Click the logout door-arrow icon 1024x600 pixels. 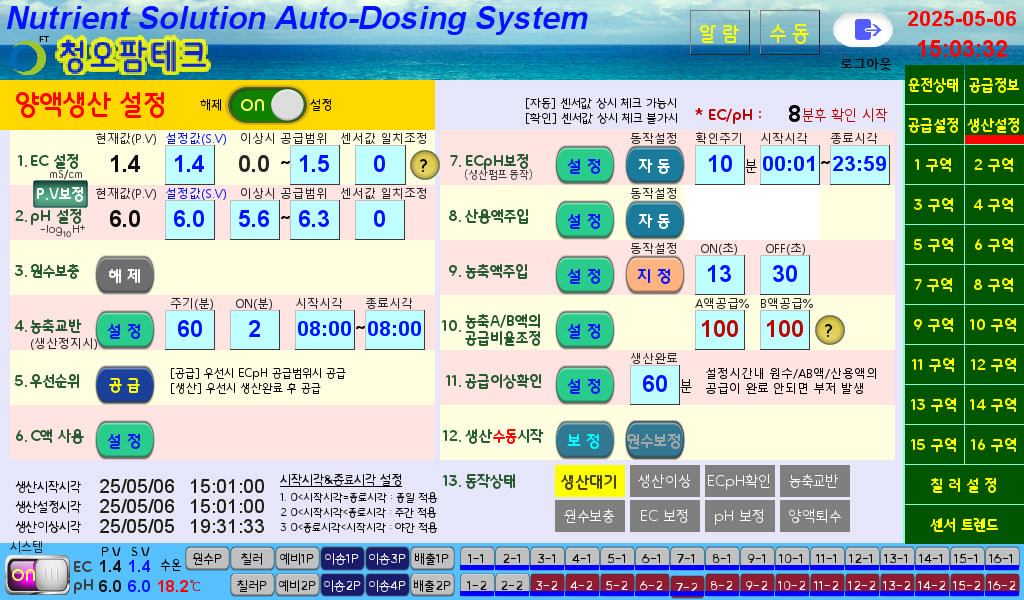pyautogui.click(x=862, y=30)
